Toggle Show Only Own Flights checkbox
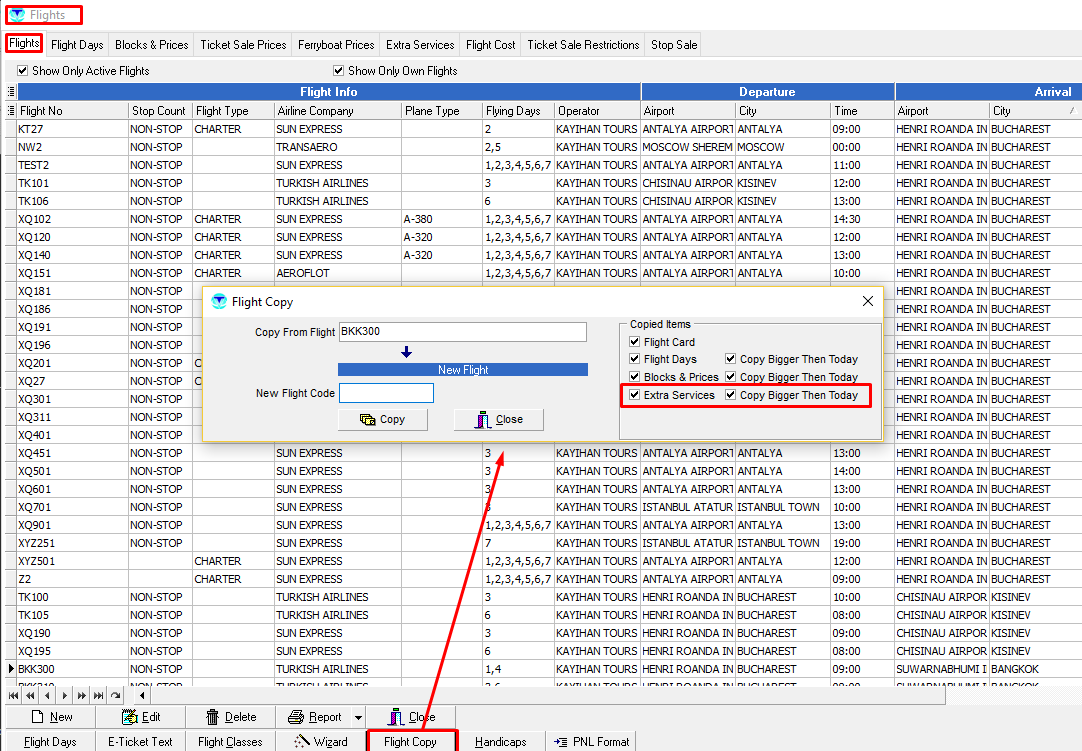1082x751 pixels. pyautogui.click(x=339, y=71)
